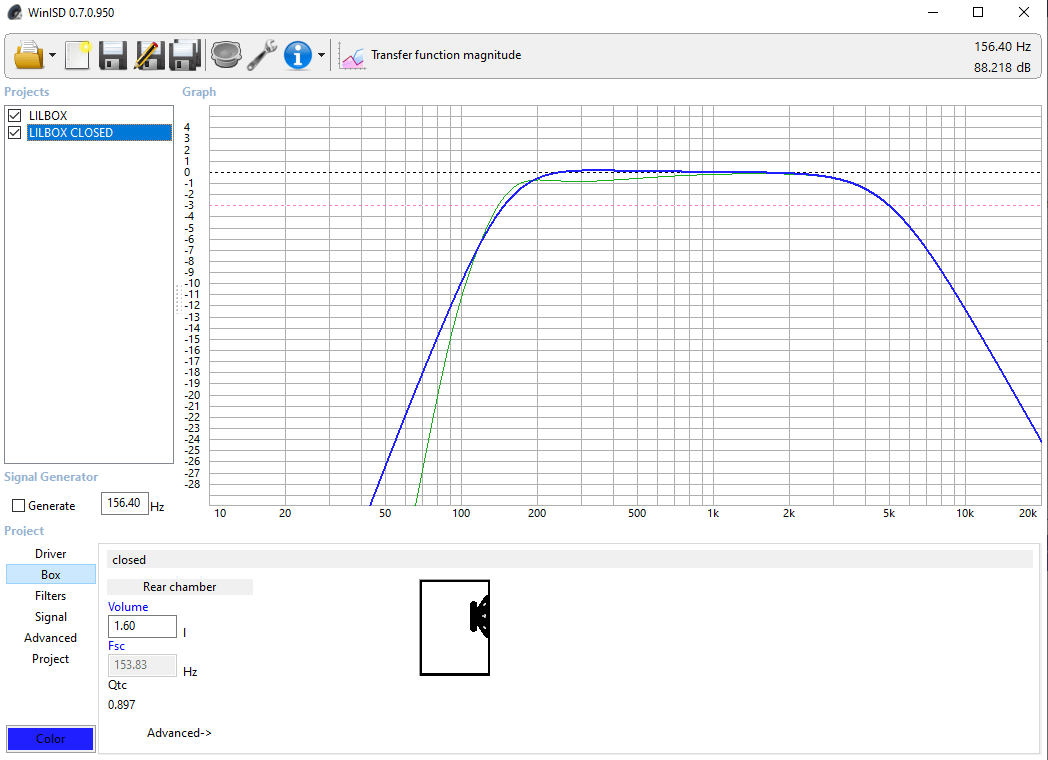This screenshot has width=1048, height=760.
Task: Click the 88.218 dB cursor readout
Action: [1002, 68]
